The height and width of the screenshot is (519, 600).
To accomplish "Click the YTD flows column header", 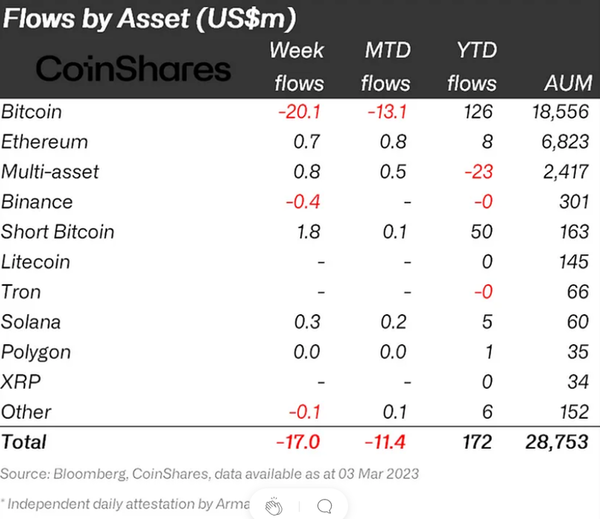I will (x=471, y=67).
